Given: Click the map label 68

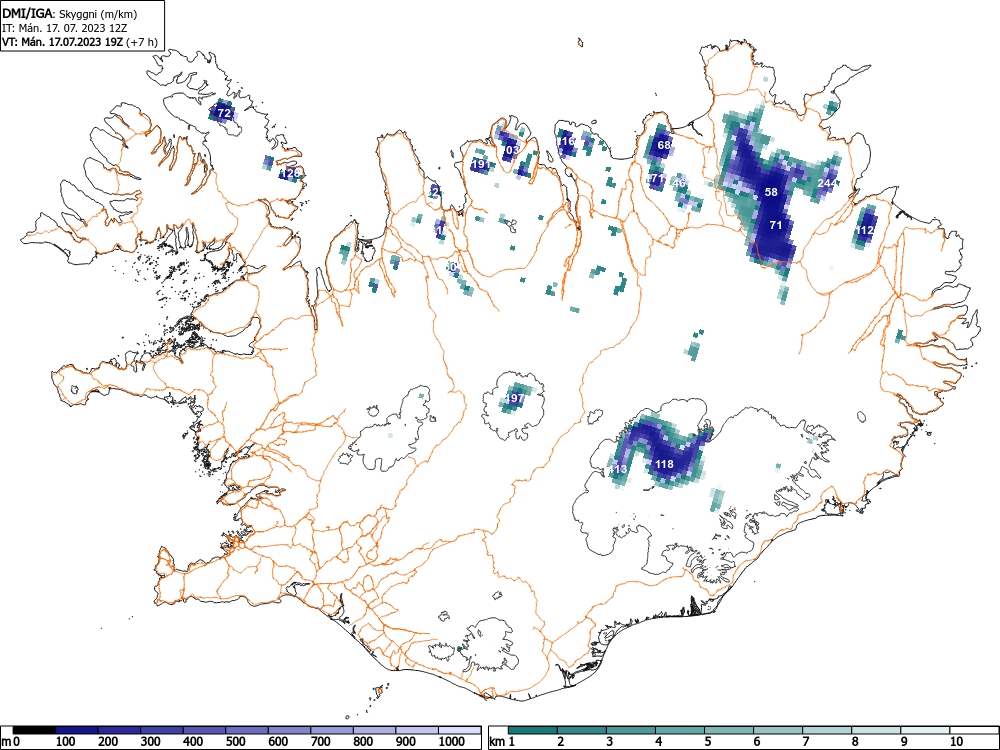Looking at the screenshot, I should (x=664, y=145).
